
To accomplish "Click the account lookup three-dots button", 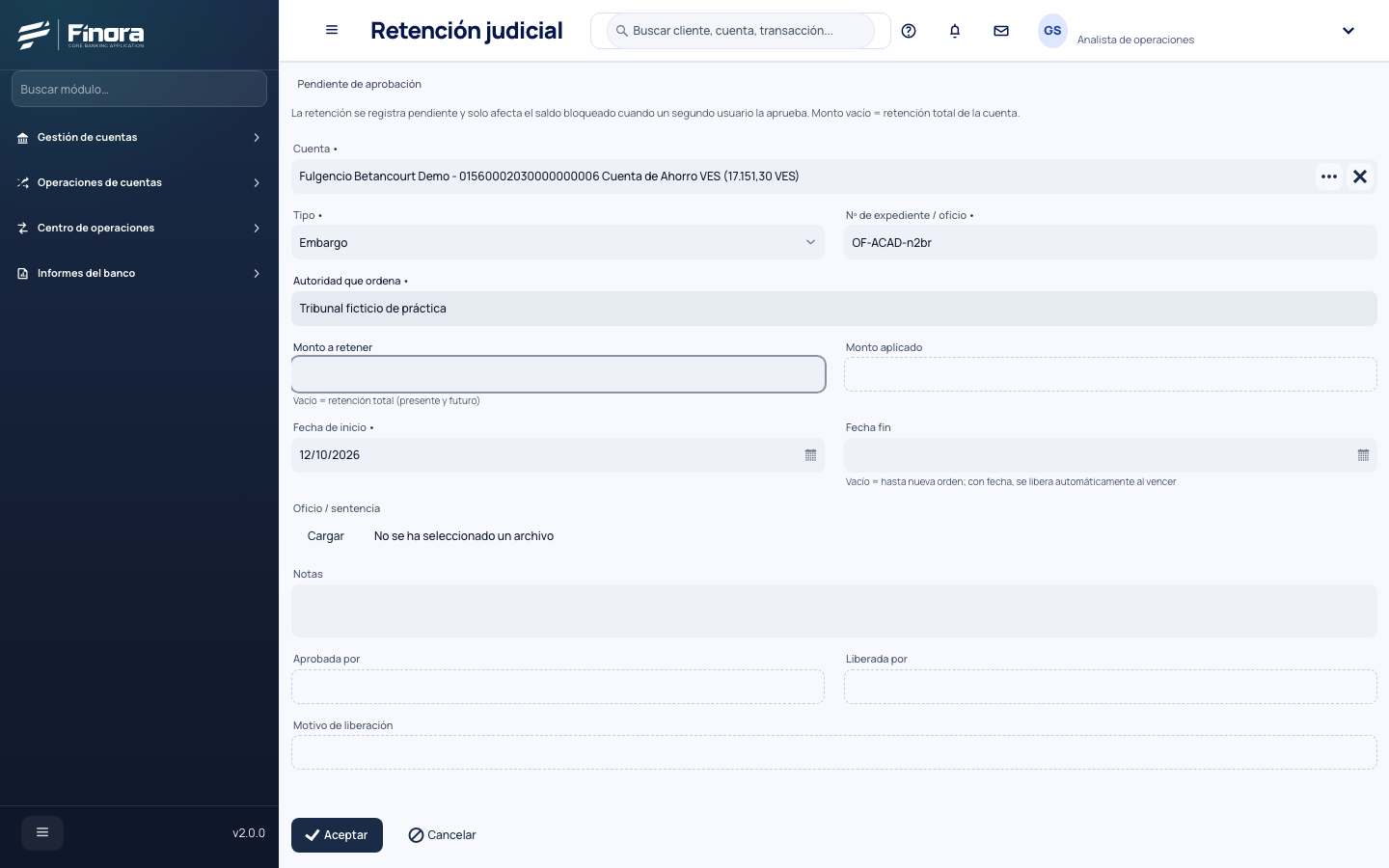I will tap(1329, 176).
